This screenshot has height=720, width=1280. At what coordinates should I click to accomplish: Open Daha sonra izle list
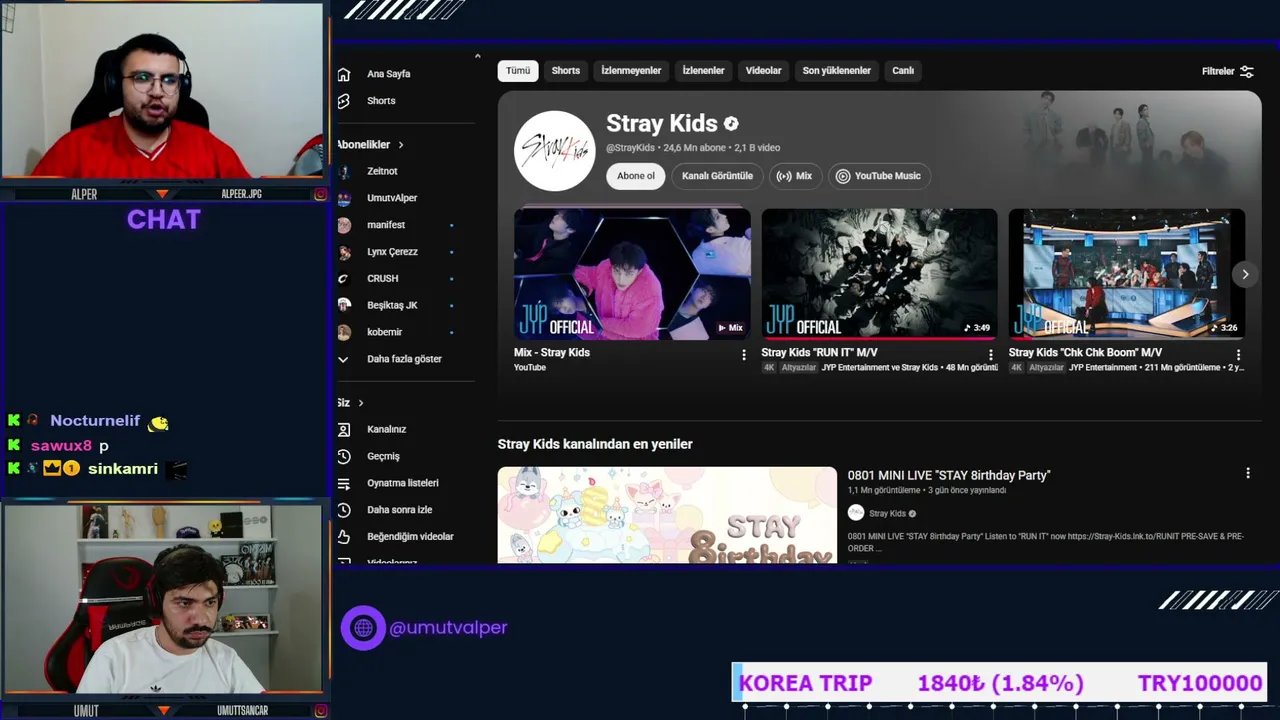point(398,510)
